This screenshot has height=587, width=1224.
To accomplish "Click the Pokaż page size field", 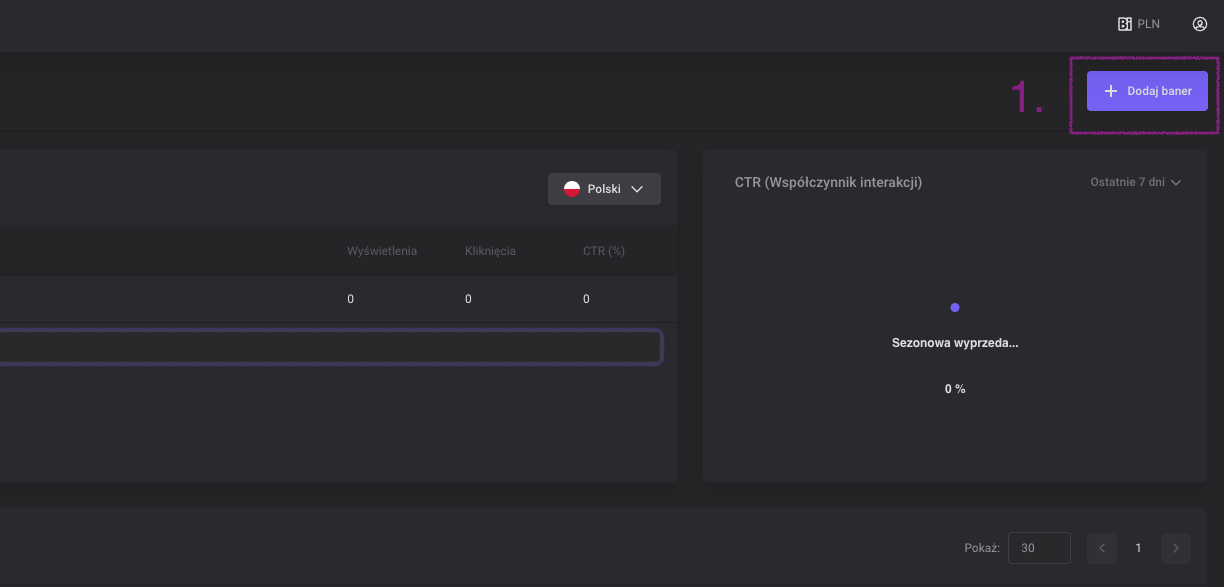I will (x=1039, y=548).
